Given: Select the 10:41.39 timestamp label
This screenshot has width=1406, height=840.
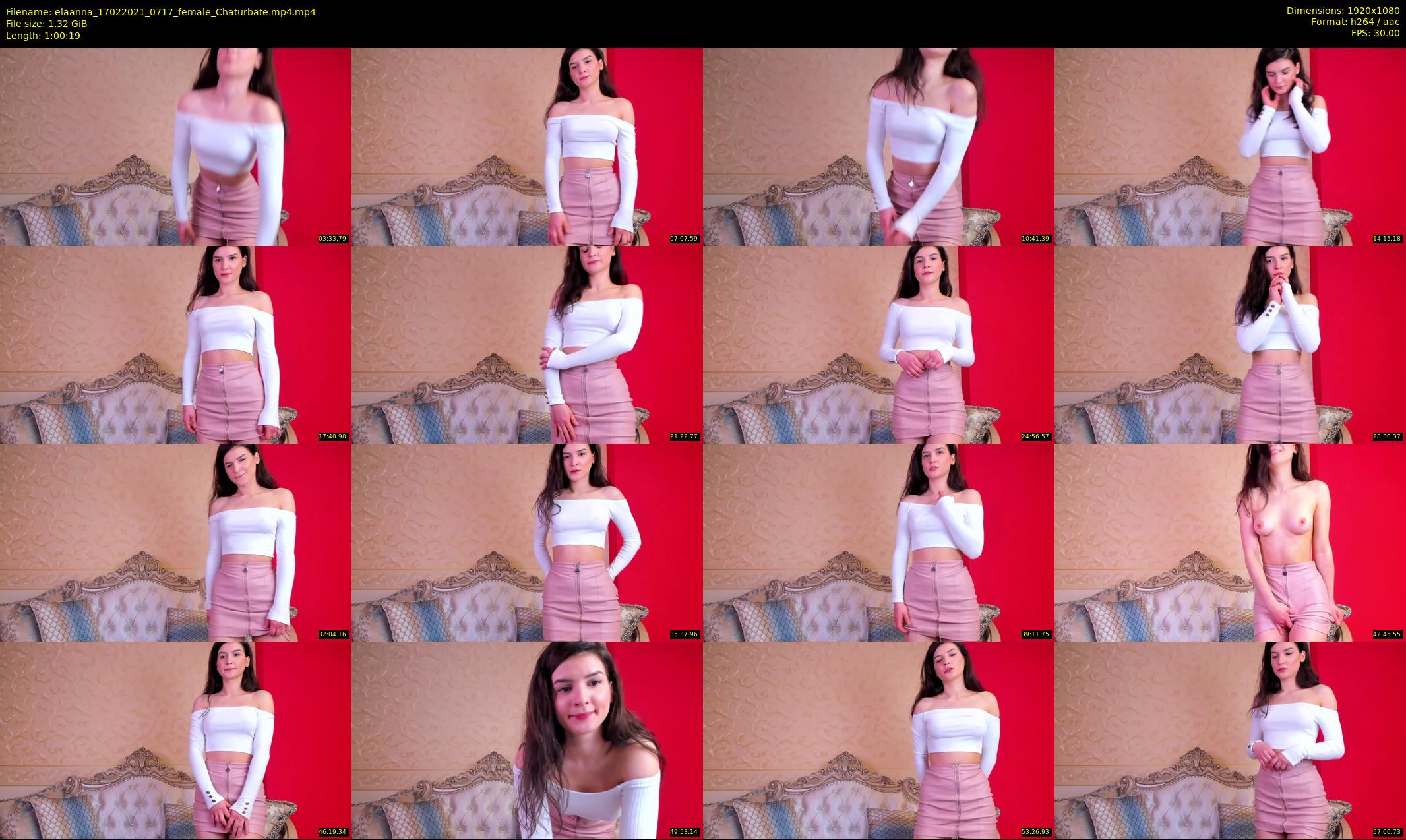Looking at the screenshot, I should click(x=1035, y=239).
